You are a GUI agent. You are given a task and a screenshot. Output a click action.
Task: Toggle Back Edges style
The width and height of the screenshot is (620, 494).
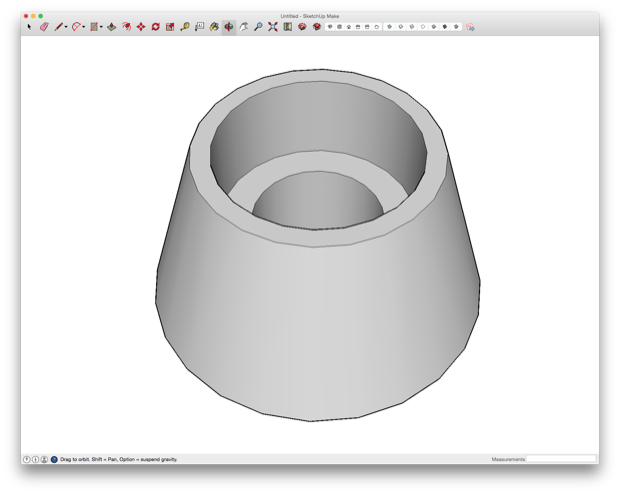(401, 27)
